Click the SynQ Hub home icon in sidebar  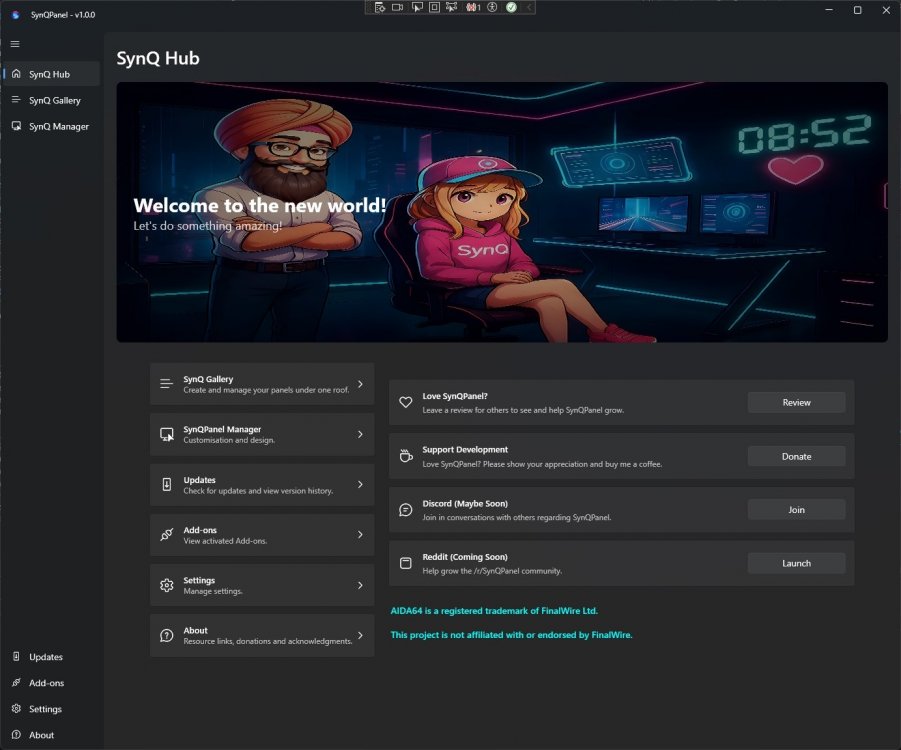(x=16, y=74)
